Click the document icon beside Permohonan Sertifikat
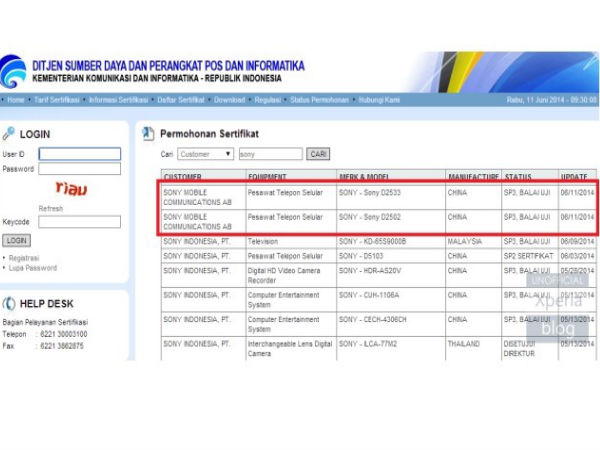 pyautogui.click(x=148, y=134)
